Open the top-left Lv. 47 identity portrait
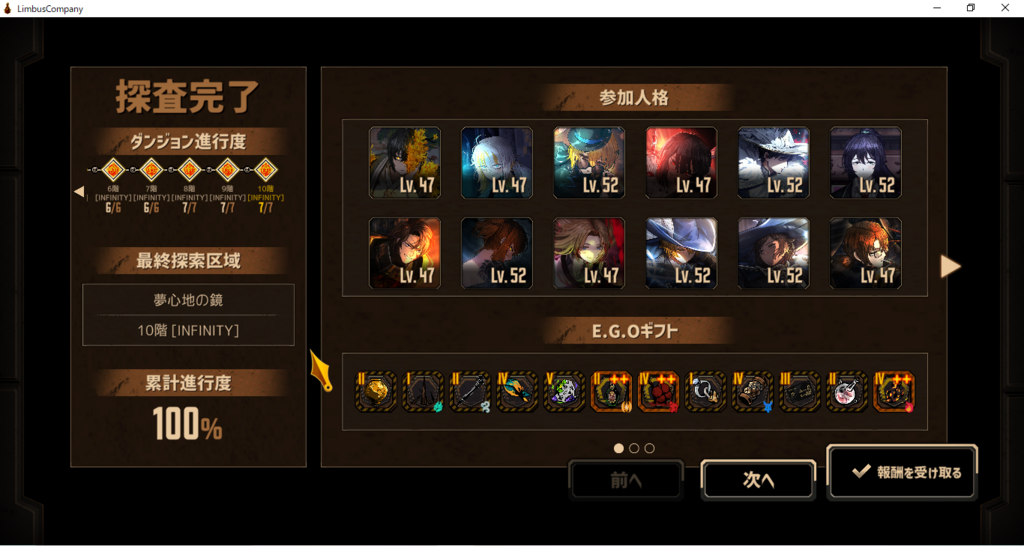 pyautogui.click(x=405, y=163)
